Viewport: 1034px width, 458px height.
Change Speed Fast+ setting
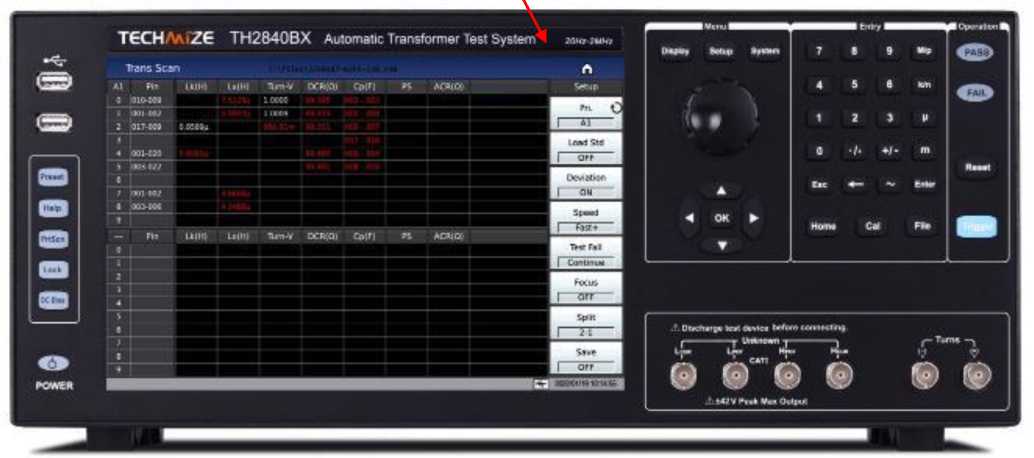point(586,218)
